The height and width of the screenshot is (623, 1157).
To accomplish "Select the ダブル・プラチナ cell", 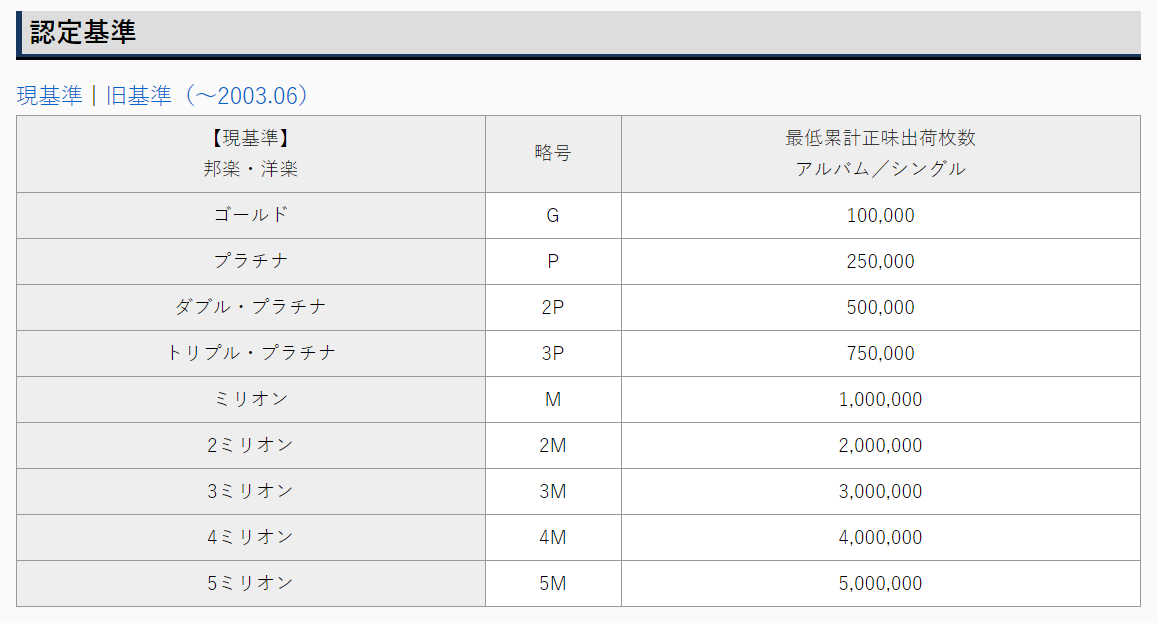I will pyautogui.click(x=251, y=307).
